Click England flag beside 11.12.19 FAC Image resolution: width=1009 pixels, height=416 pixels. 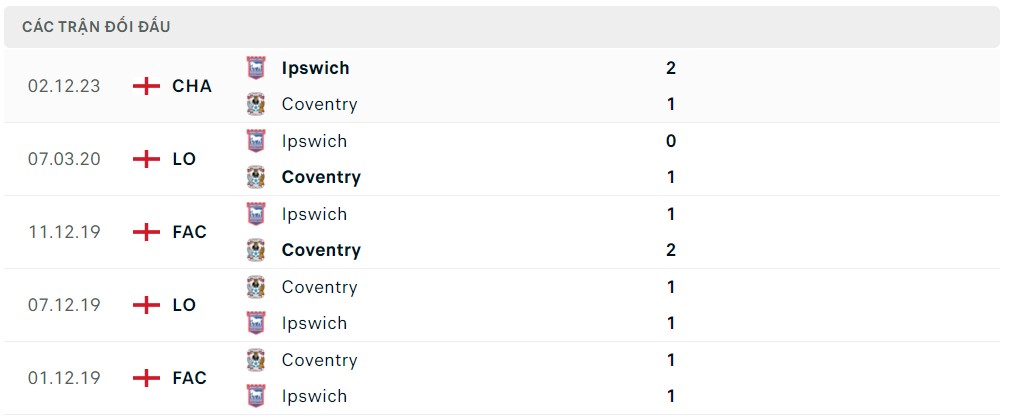146,232
